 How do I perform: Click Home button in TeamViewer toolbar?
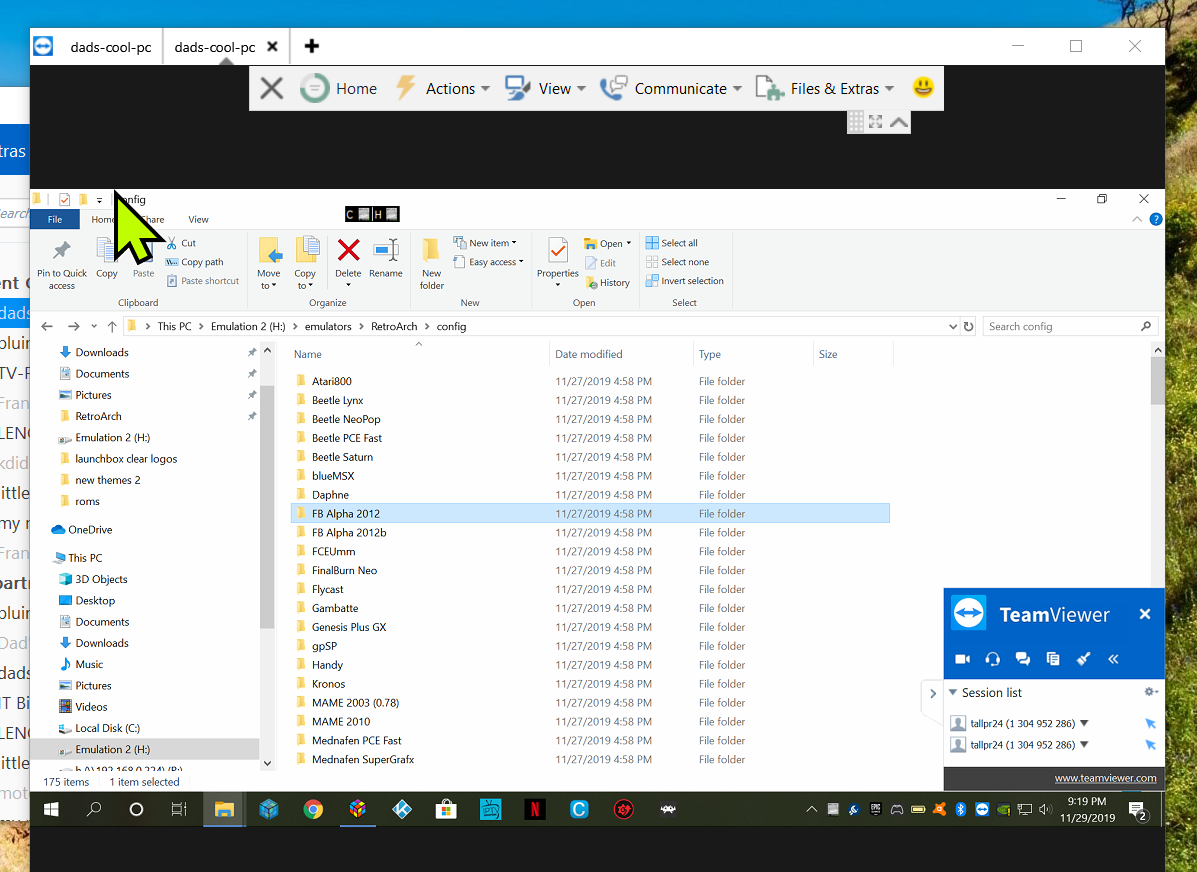(x=339, y=89)
